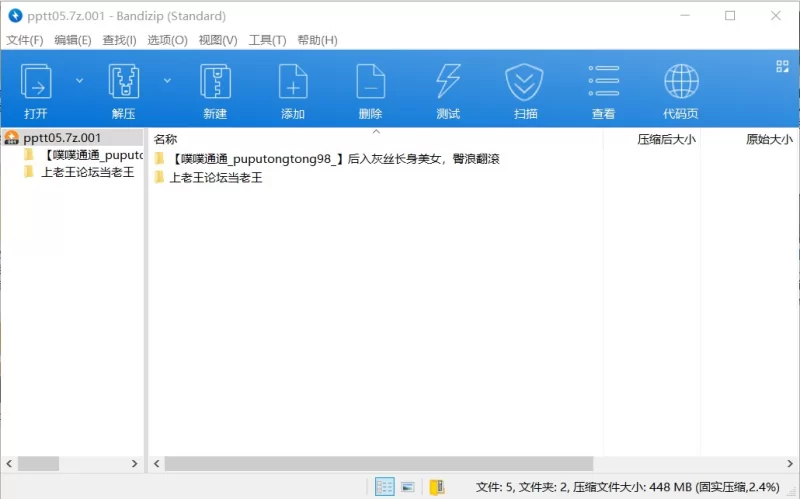Viewport: 800px width, 499px height.
Task: Click the Extract (解压) toolbar icon
Action: [x=124, y=82]
